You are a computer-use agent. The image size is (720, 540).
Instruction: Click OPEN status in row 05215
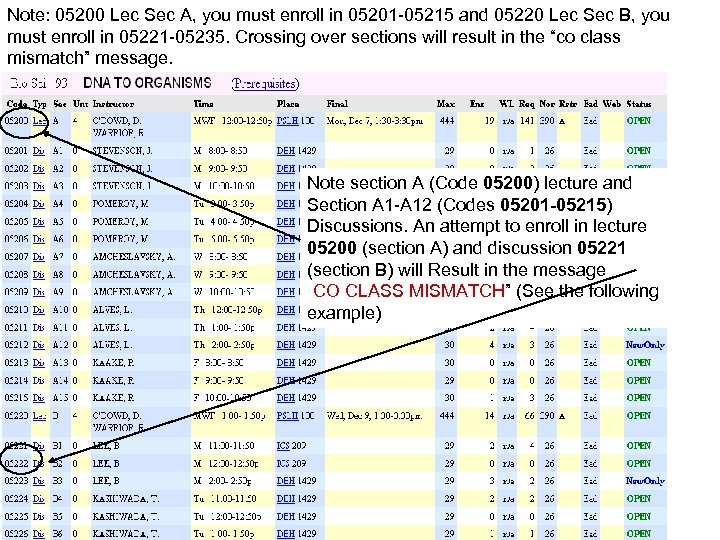coord(639,398)
